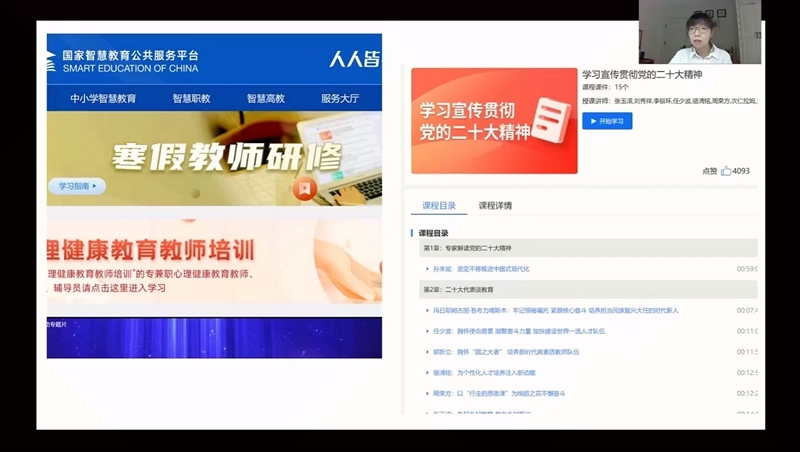The image size is (800, 452).
Task: Click the blue banner below the training section
Action: point(214,338)
